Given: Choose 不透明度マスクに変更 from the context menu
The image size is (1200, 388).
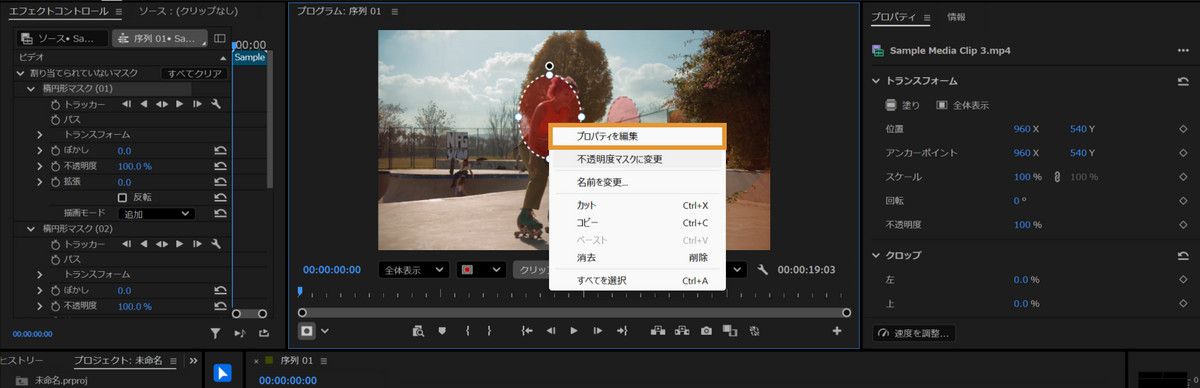Looking at the screenshot, I should click(636, 159).
